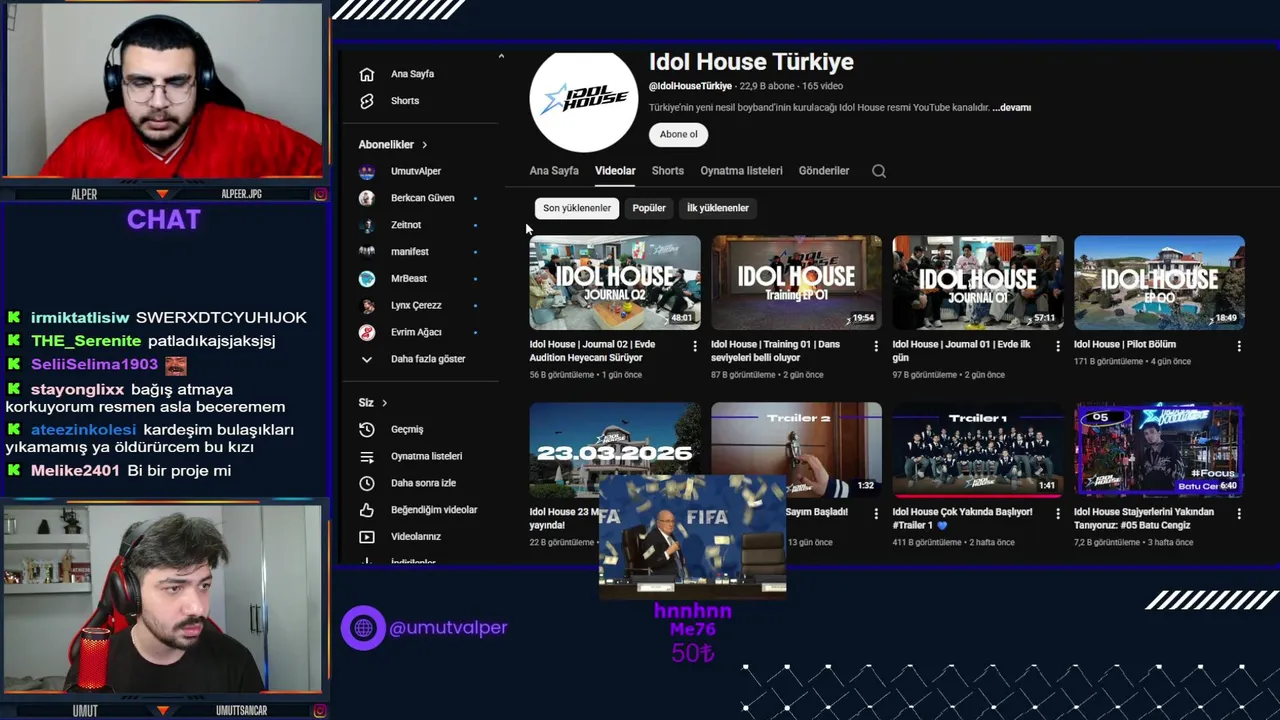Open options menu for Pilot Bölüm video
Screen dimensions: 1280x720
(x=1239, y=346)
